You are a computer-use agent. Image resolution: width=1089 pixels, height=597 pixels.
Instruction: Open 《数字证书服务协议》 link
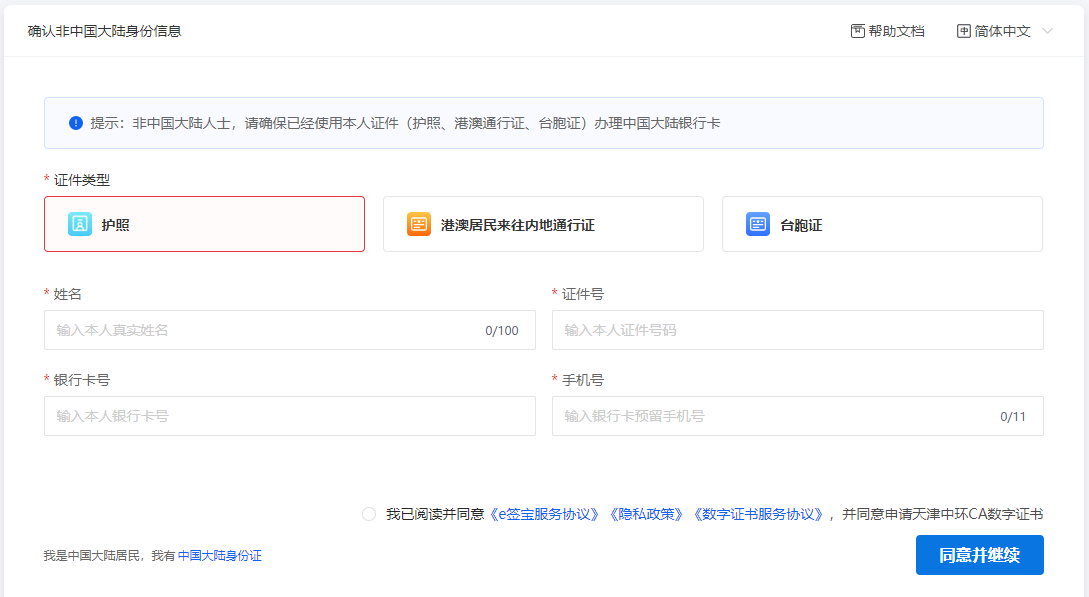[758, 514]
